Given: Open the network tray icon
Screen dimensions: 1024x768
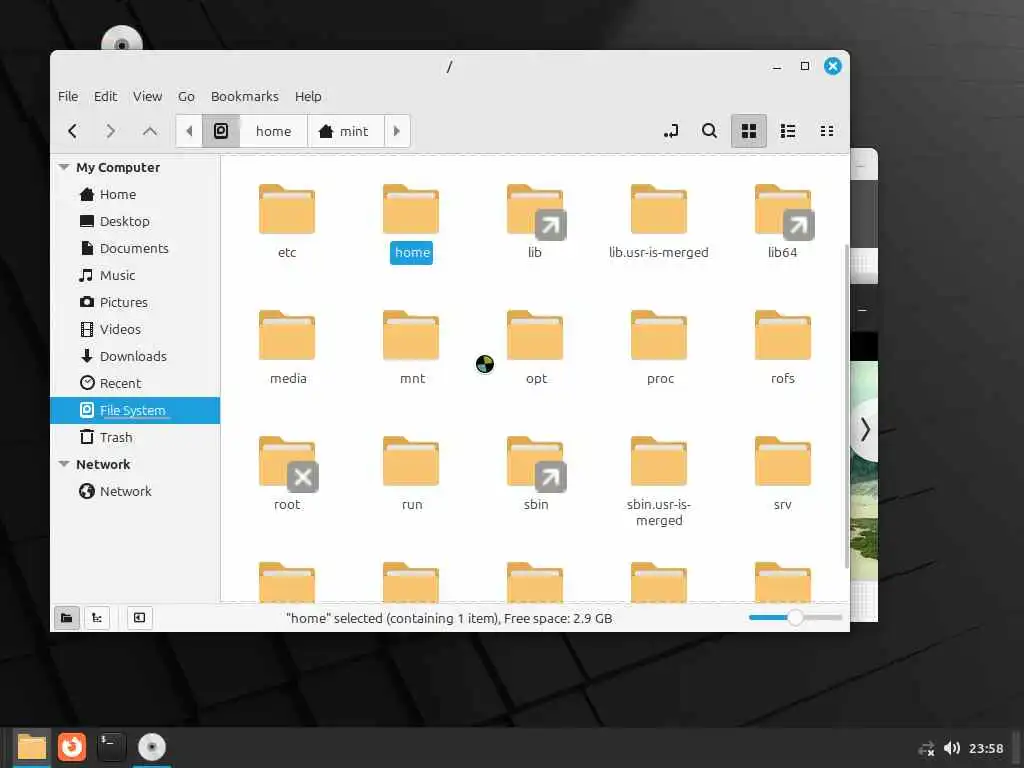Looking at the screenshot, I should point(926,749).
